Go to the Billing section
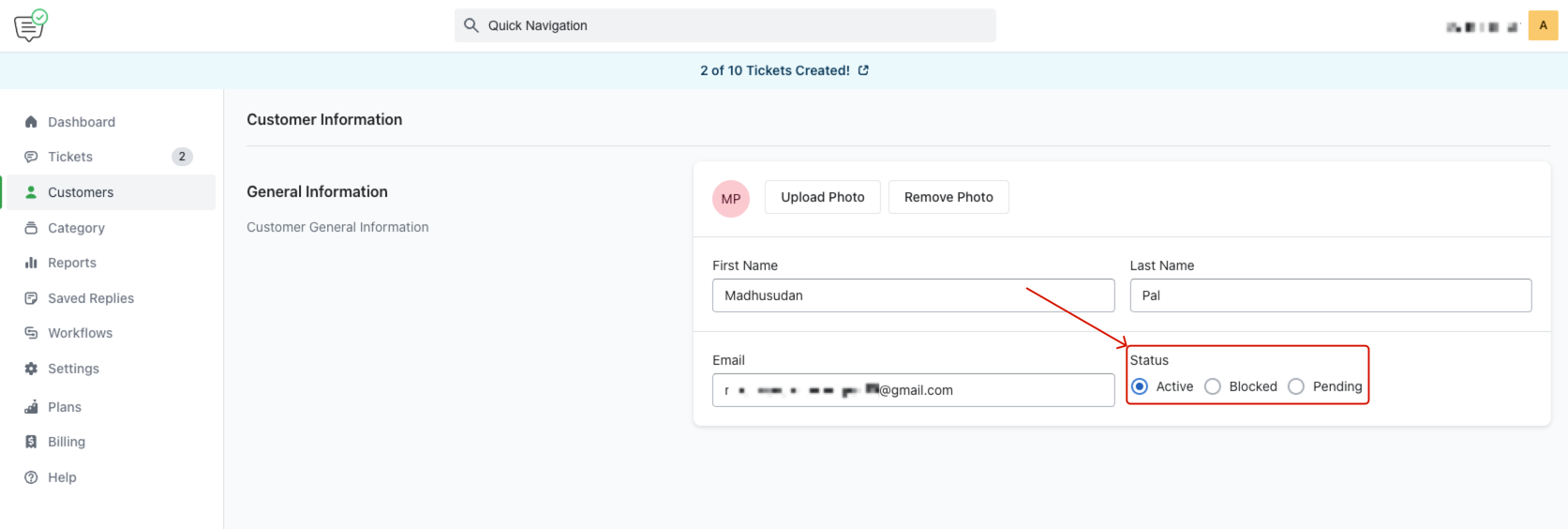This screenshot has height=529, width=1568. click(66, 442)
